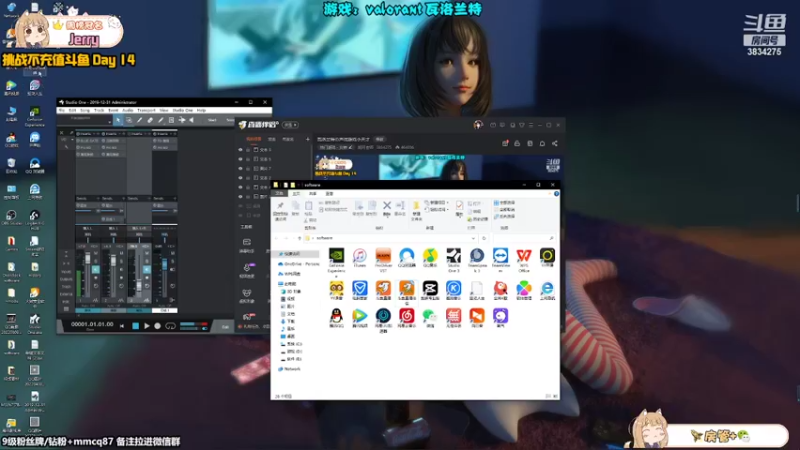Open the NetEase Cloud Music shortcut
Image resolution: width=800 pixels, height=450 pixels.
[x=407, y=318]
